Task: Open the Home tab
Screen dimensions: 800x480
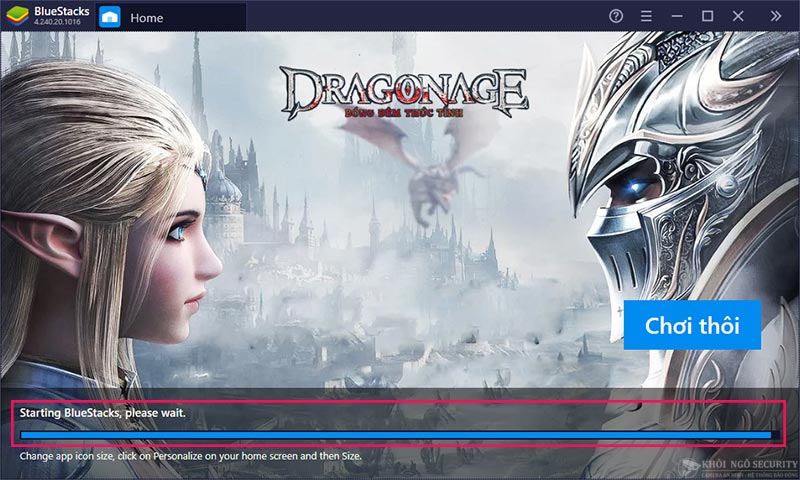Action: (x=170, y=17)
